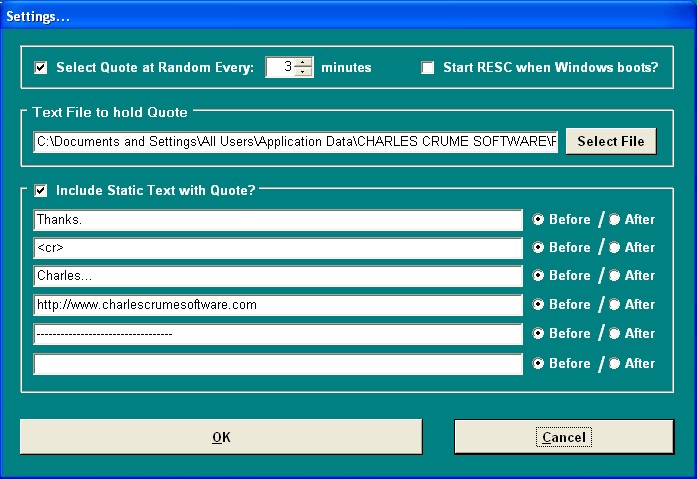This screenshot has width=697, height=479.
Task: Select Before for the website URL row
Action: coord(539,304)
